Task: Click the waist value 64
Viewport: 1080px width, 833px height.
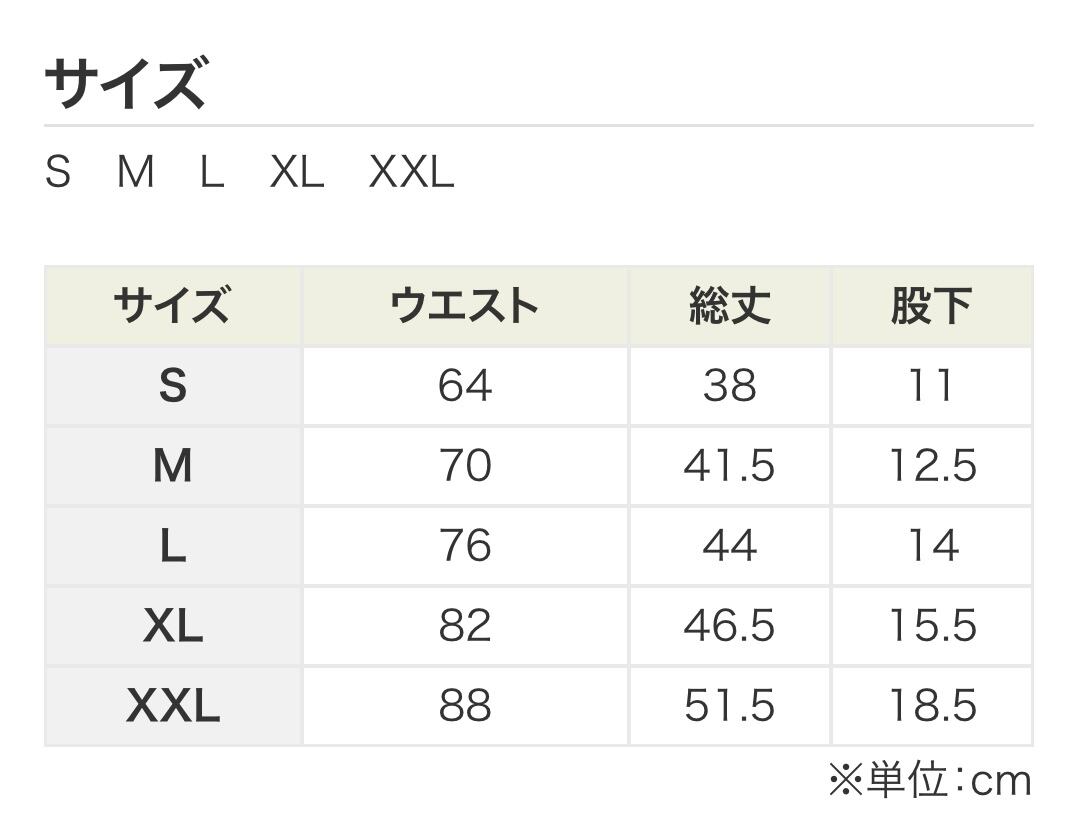Action: pyautogui.click(x=465, y=386)
